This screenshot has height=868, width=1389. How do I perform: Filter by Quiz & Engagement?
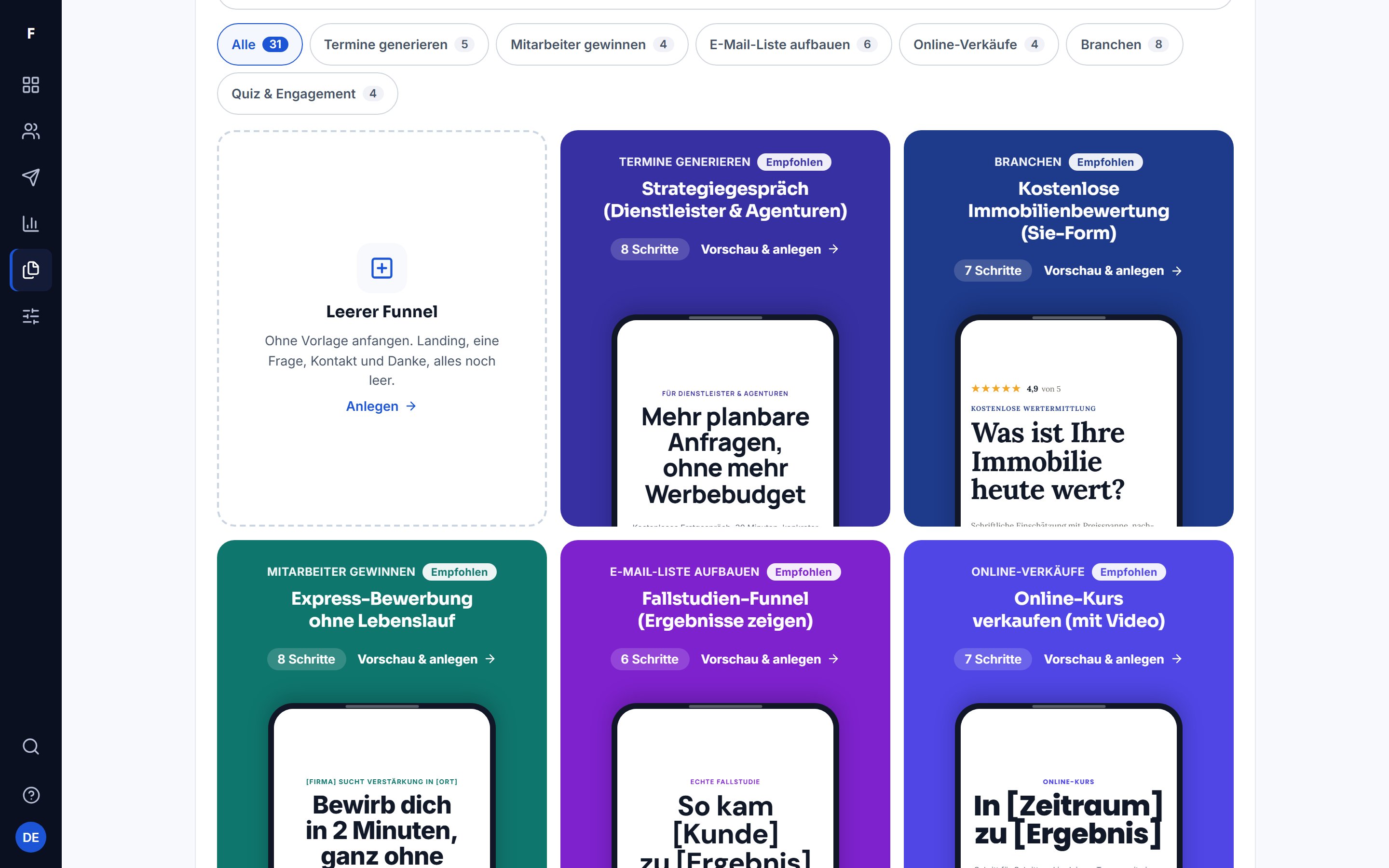(307, 94)
